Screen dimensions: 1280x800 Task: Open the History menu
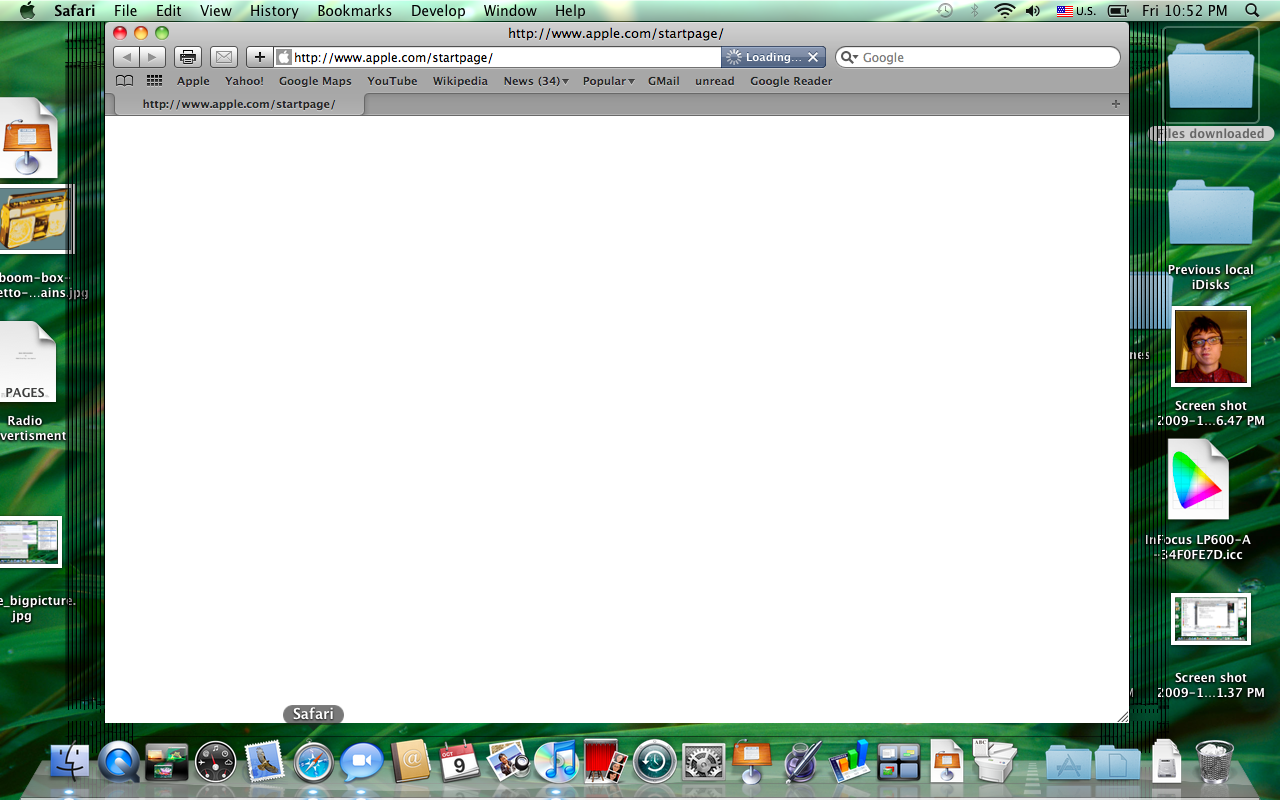[274, 11]
